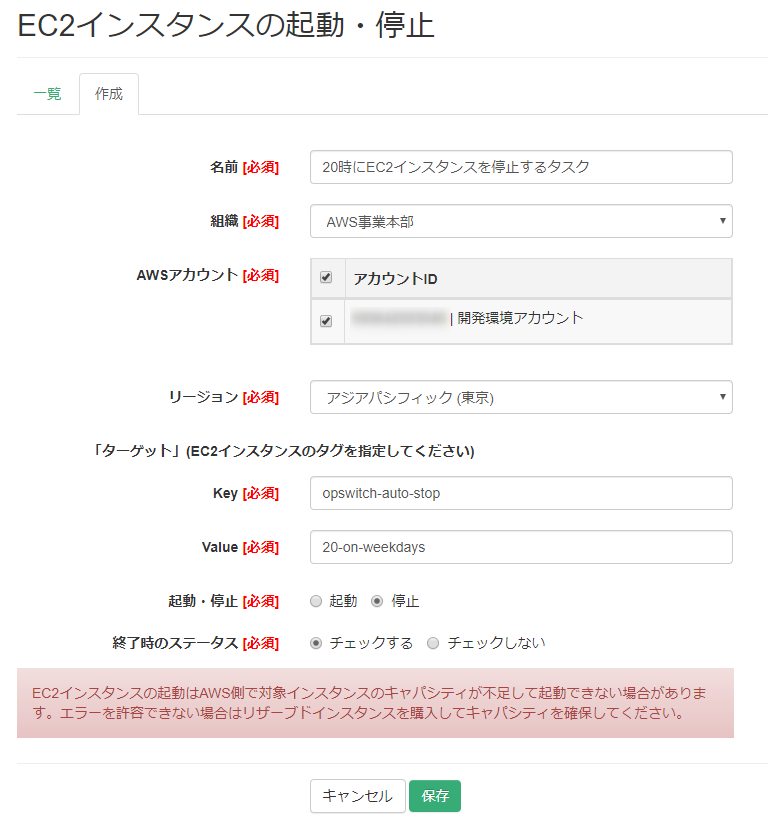The image size is (768, 828).
Task: Click the 組織 dropdown arrow icon
Action: (723, 221)
